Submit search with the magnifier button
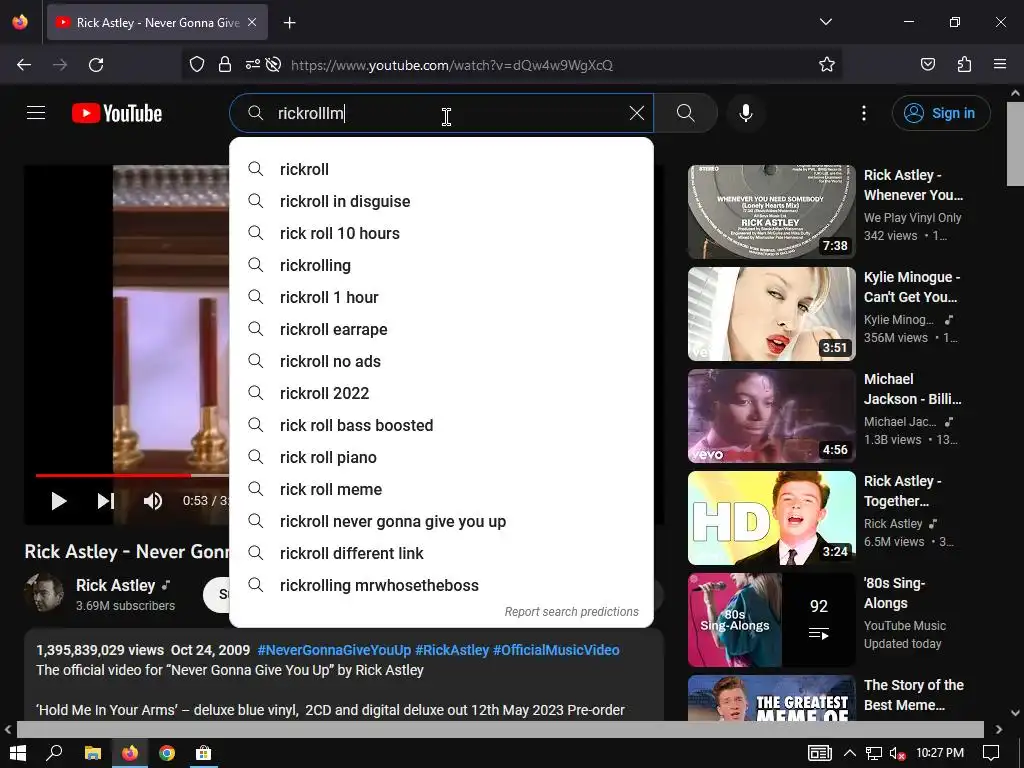Screen dimensions: 1024x768 (686, 113)
